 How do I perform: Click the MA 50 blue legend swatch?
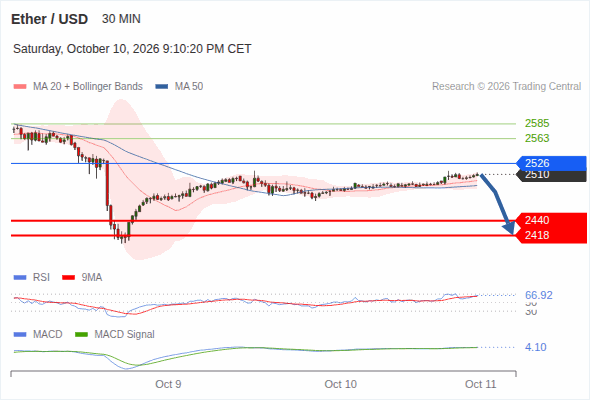click(x=162, y=87)
